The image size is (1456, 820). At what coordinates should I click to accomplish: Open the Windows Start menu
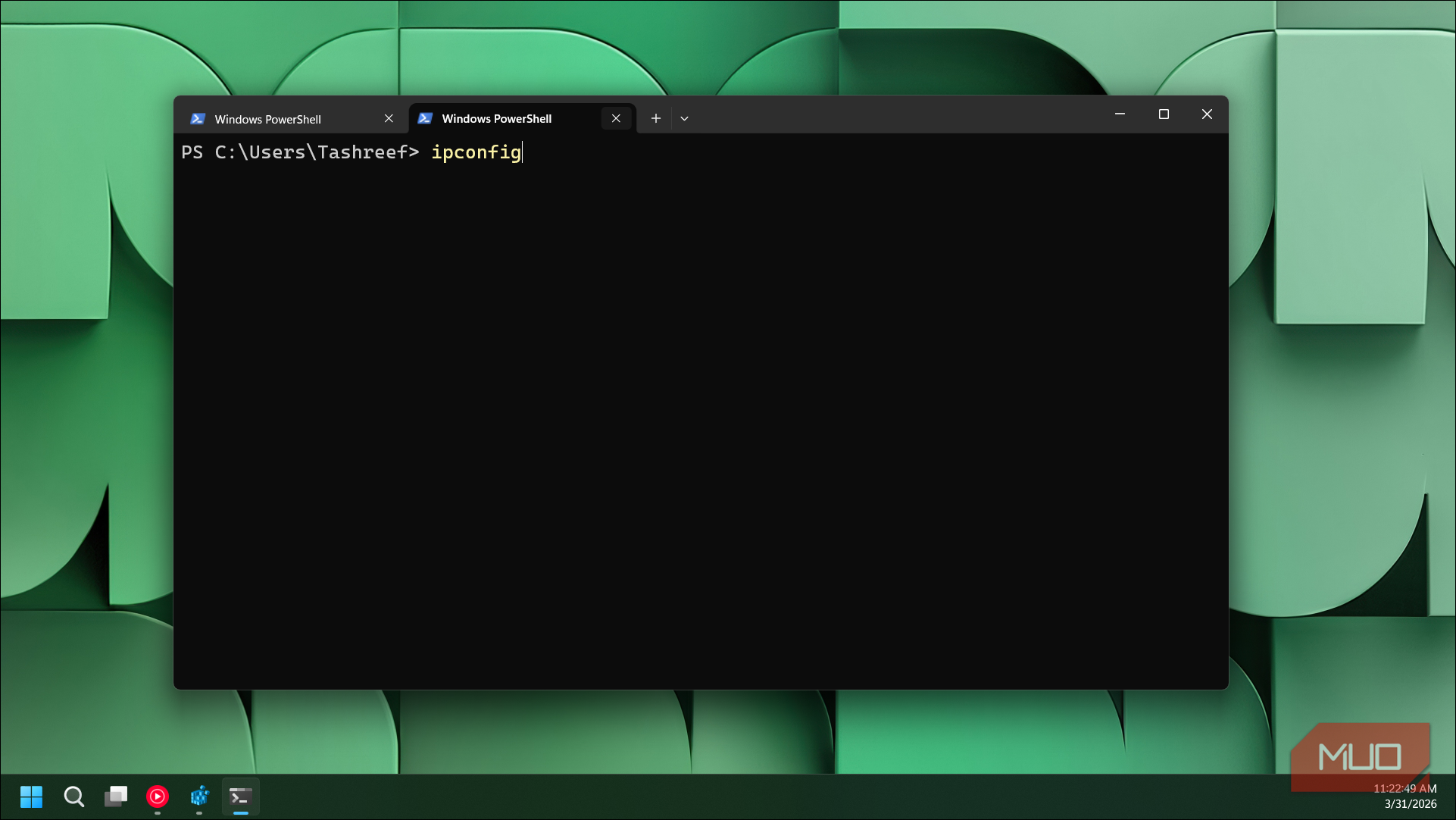point(31,797)
